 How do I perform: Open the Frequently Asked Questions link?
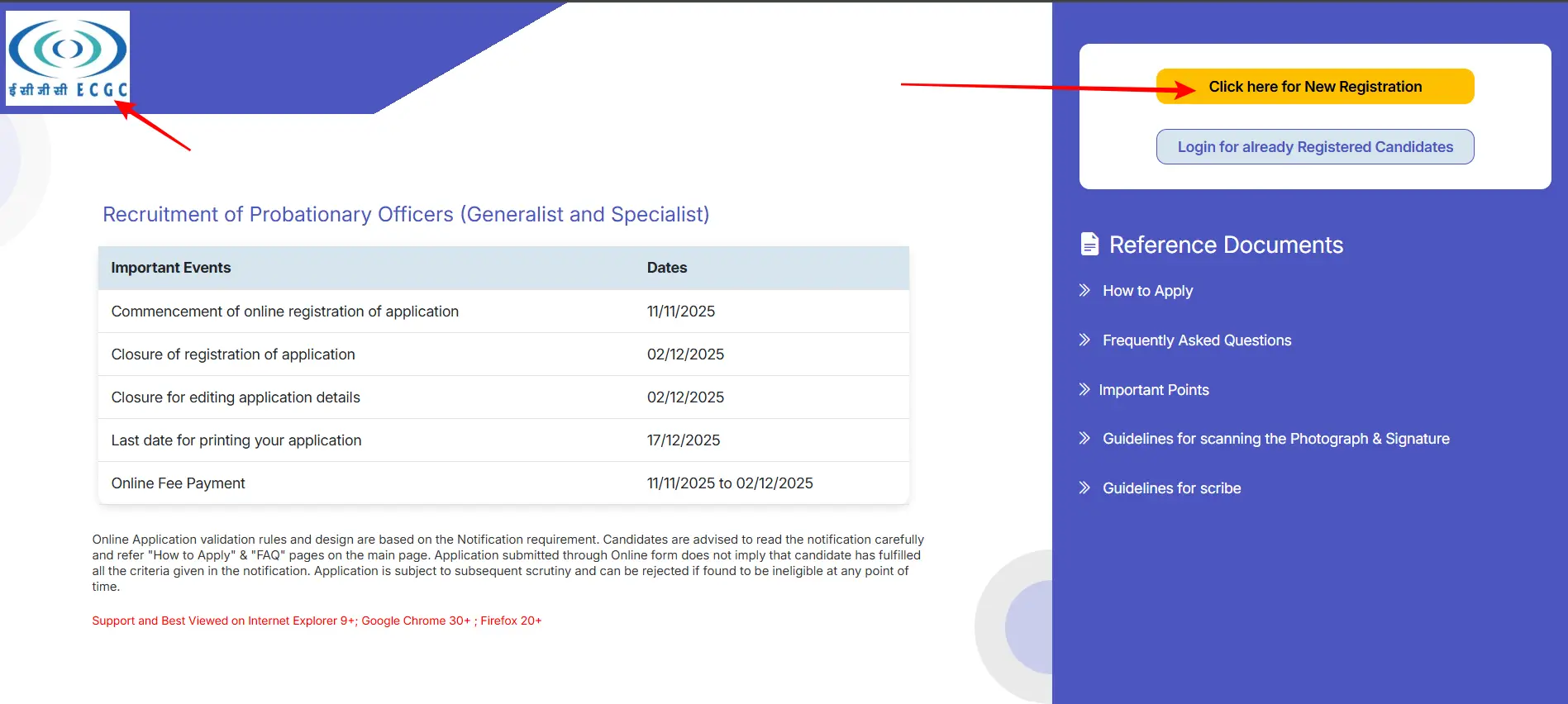coord(1196,340)
